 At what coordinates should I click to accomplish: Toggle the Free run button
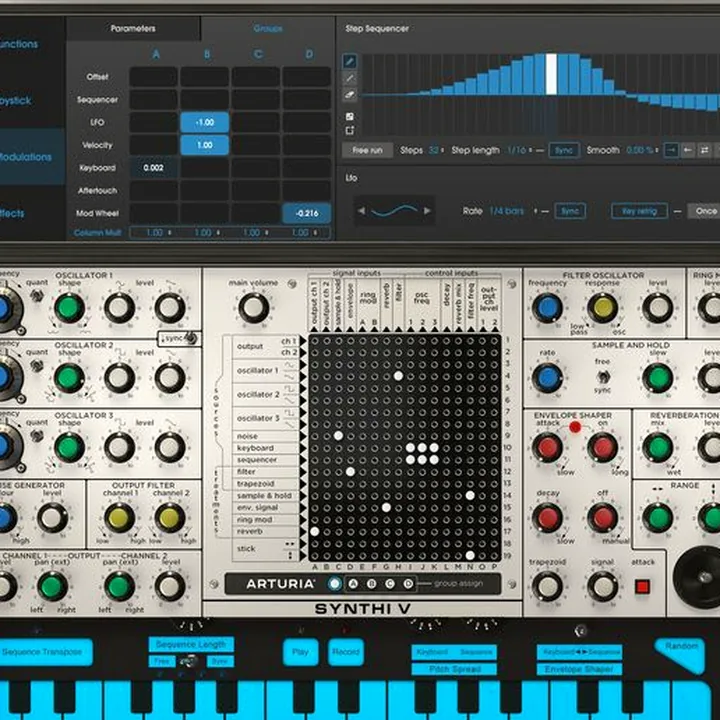coord(367,150)
